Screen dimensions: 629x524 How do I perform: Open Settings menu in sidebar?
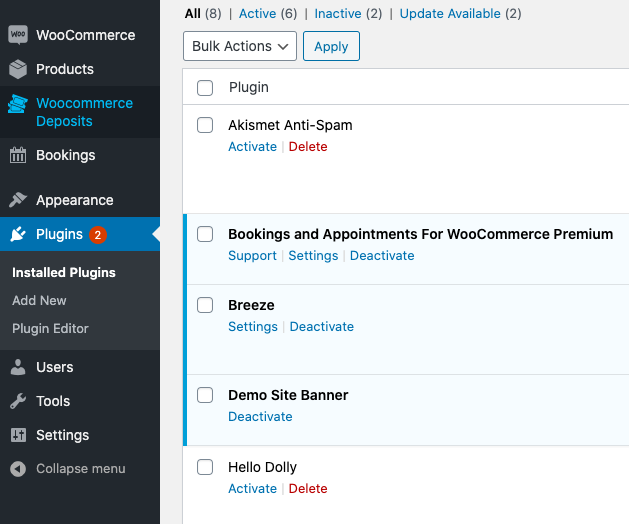click(x=63, y=435)
